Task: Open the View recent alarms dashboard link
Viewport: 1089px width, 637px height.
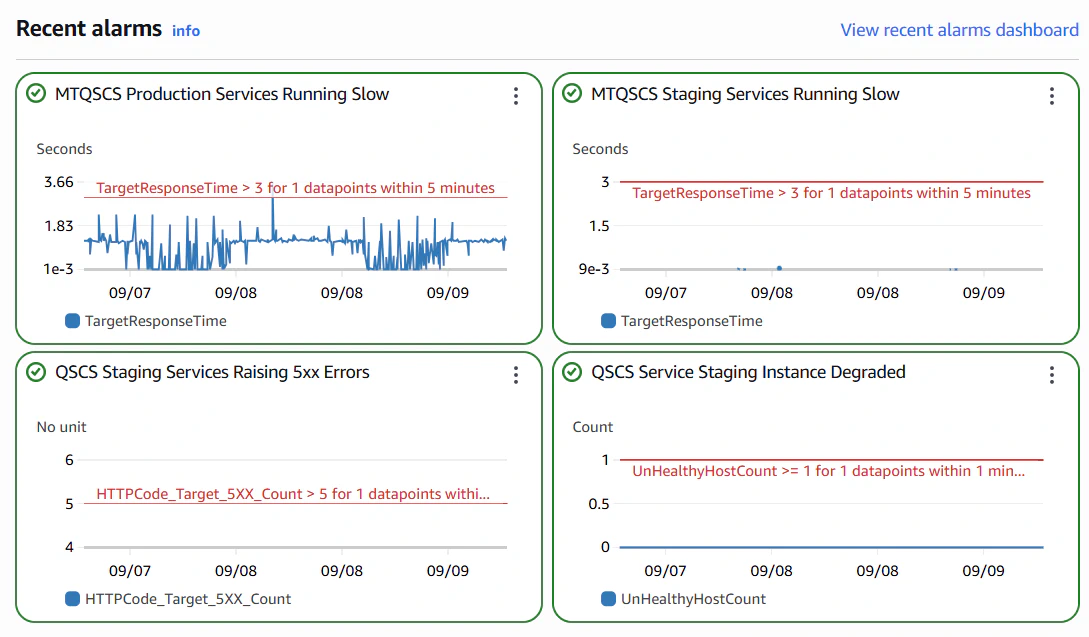Action: click(959, 30)
